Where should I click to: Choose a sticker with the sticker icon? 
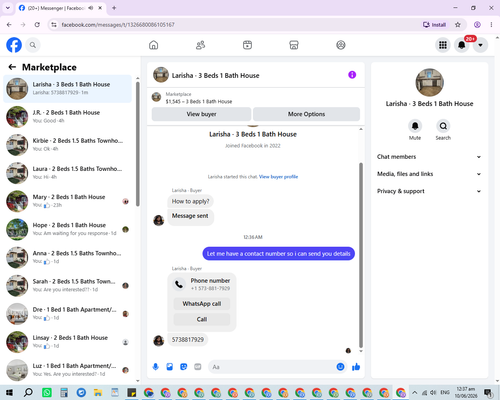pyautogui.click(x=184, y=367)
